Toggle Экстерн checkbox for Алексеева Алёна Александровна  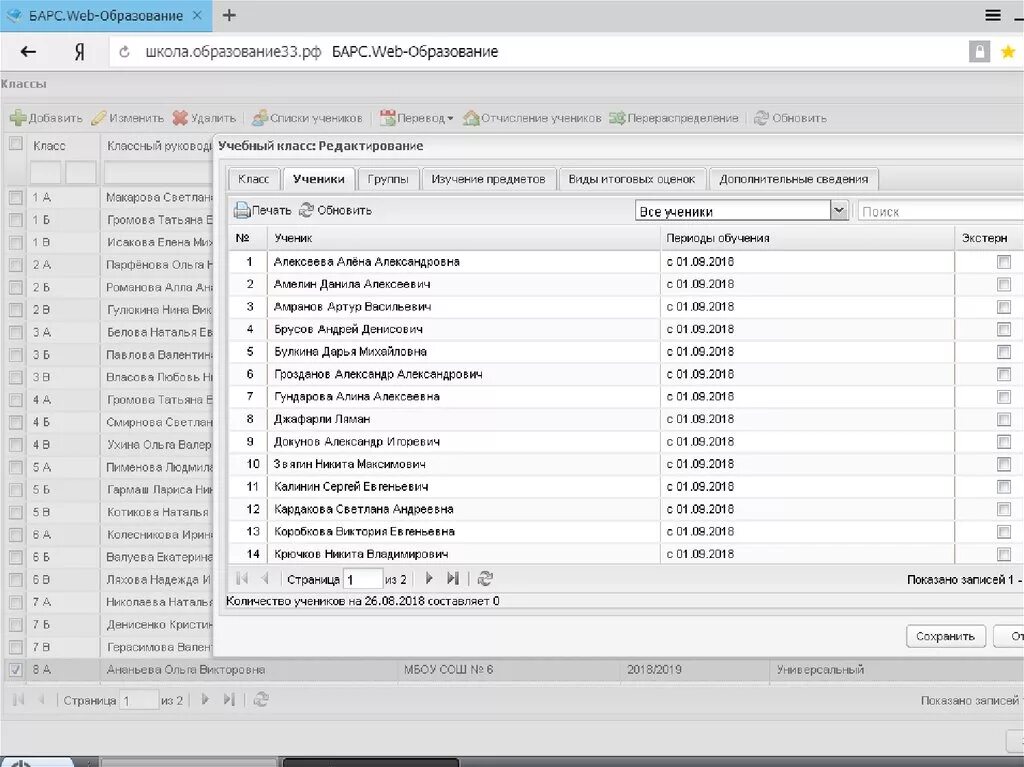[1004, 262]
